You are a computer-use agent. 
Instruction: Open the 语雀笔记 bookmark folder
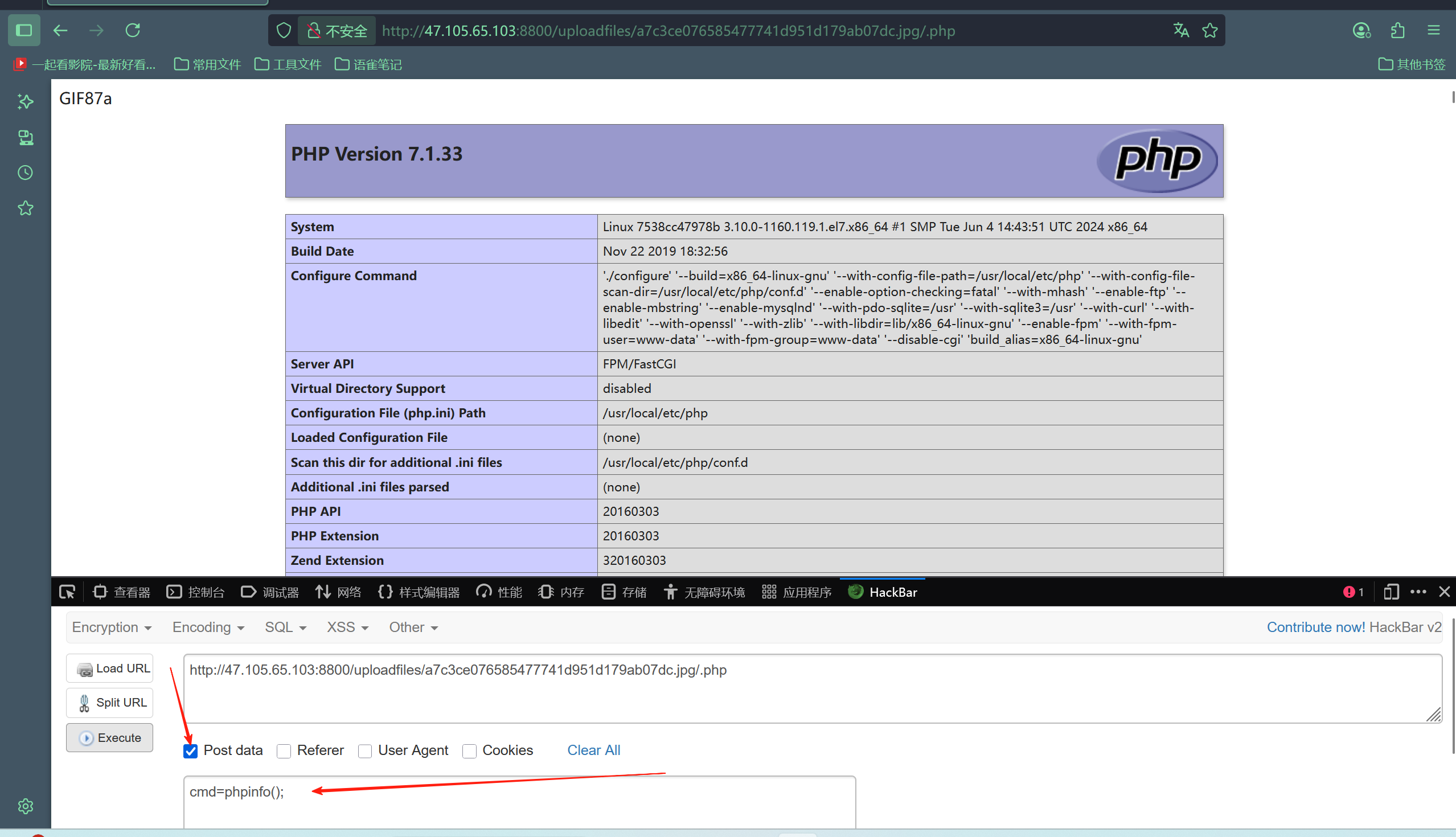[x=368, y=64]
